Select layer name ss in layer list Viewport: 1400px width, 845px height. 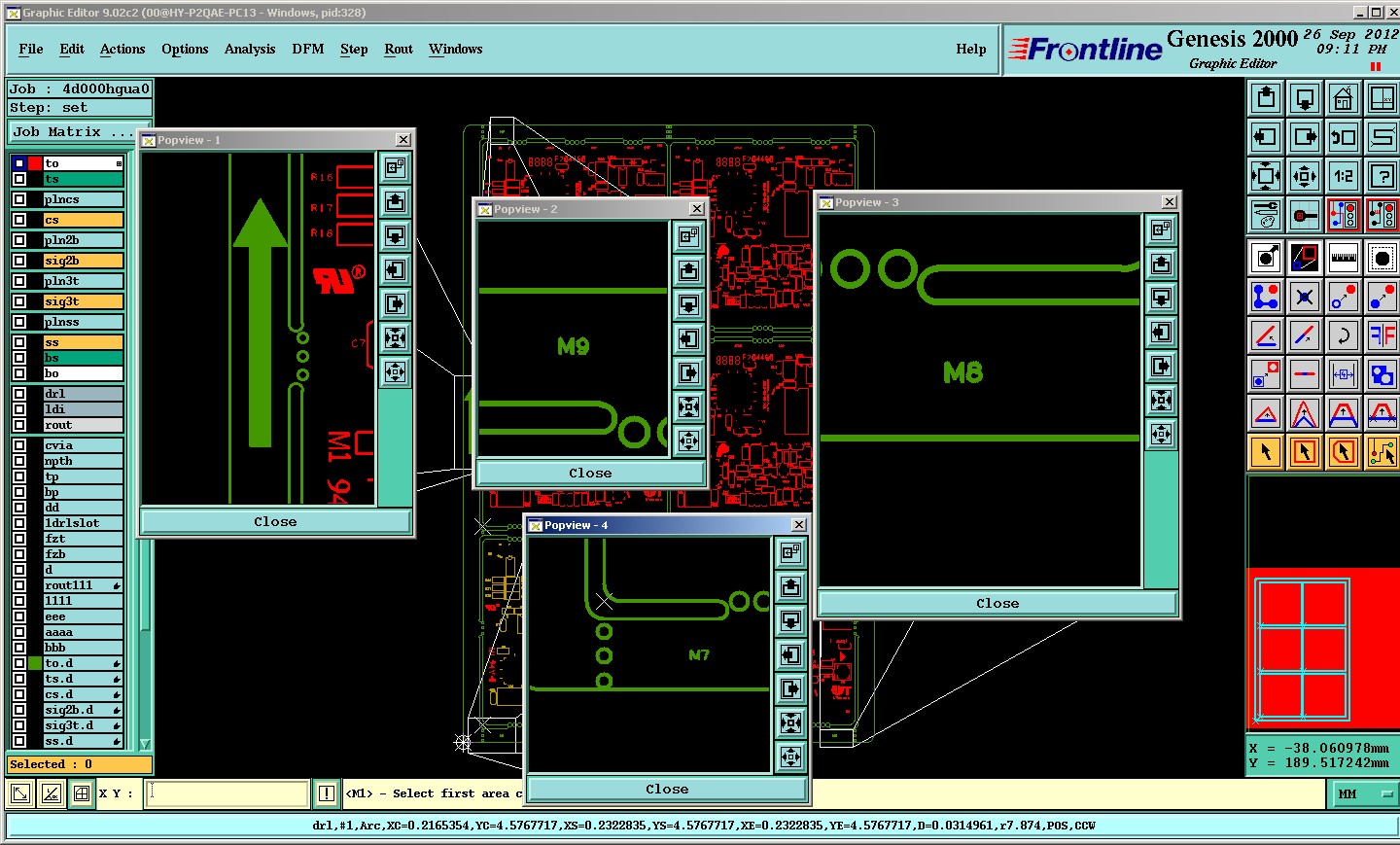coord(83,342)
